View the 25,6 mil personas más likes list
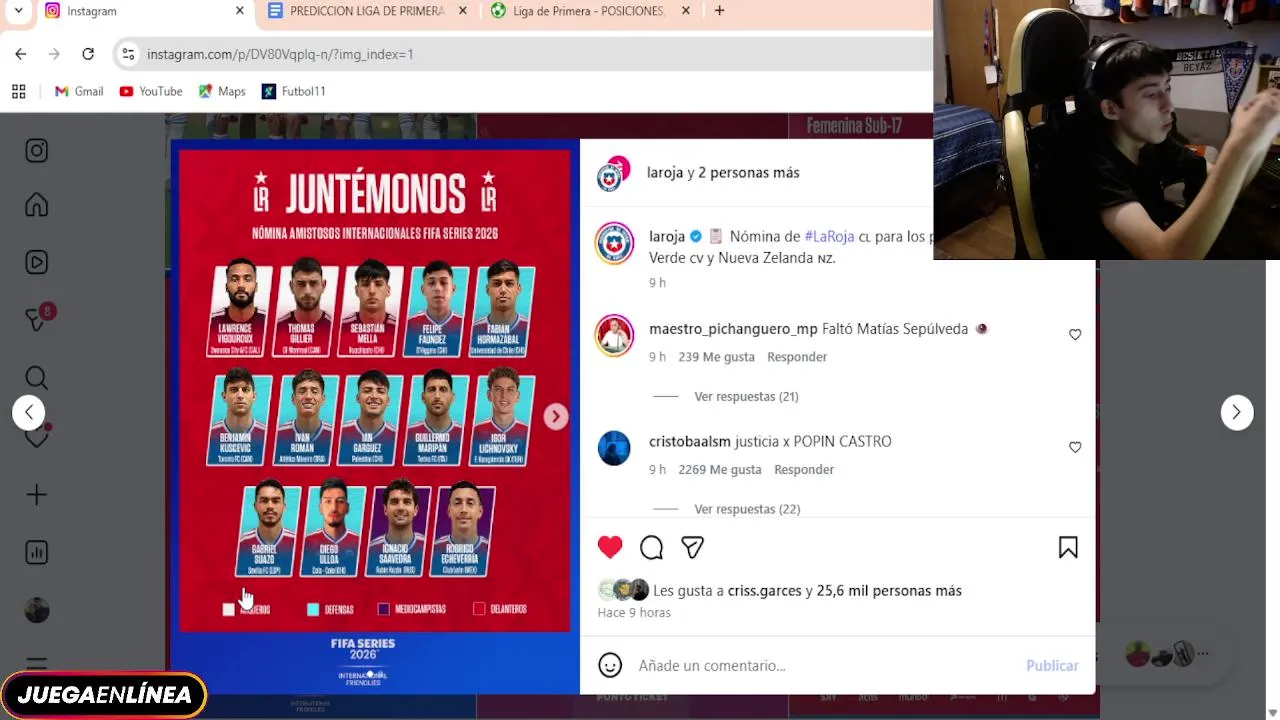The image size is (1280, 720). 889,591
